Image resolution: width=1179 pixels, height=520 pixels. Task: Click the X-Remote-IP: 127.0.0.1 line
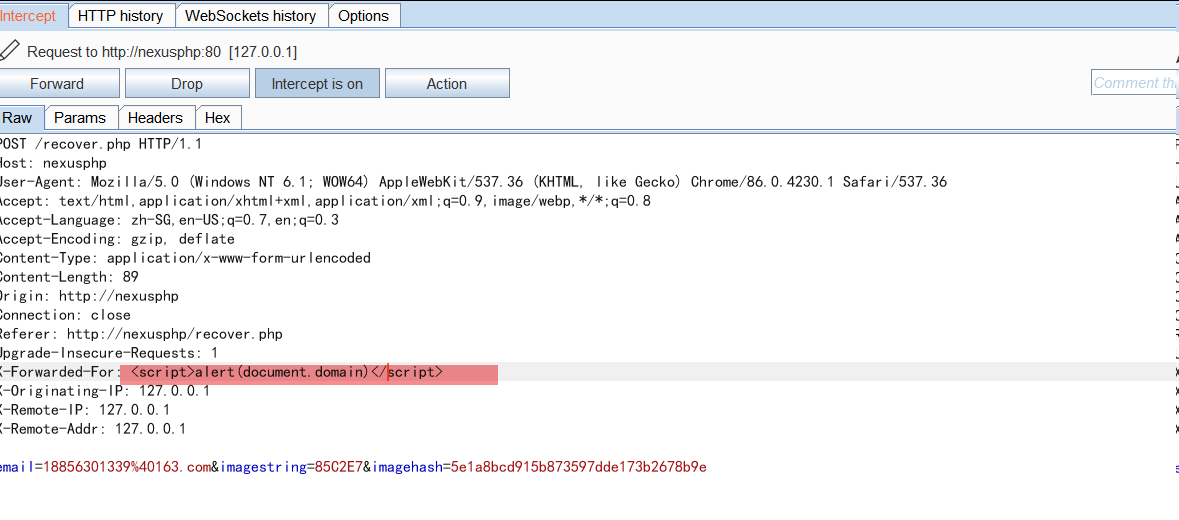click(x=84, y=410)
